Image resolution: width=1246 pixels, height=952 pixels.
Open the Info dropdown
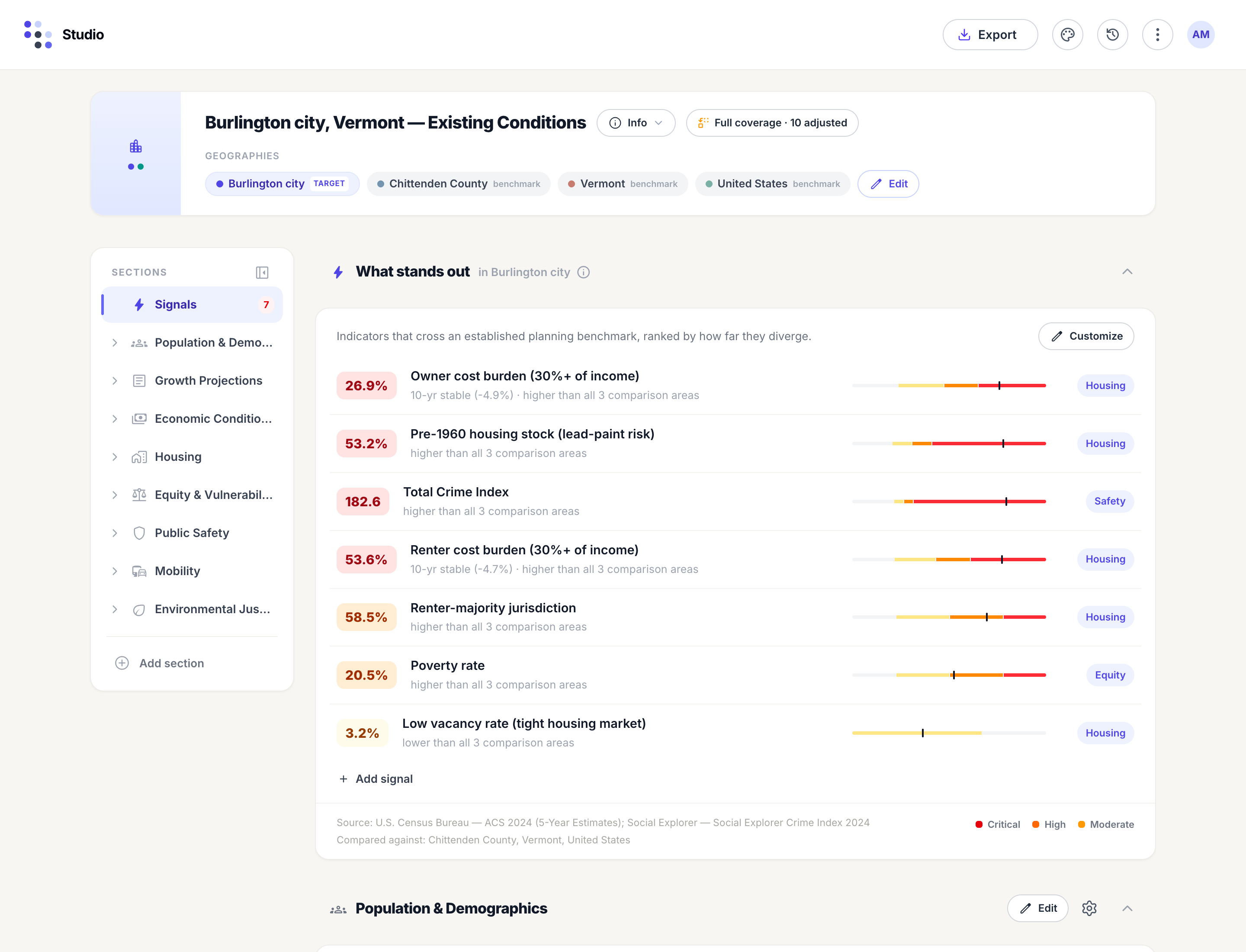point(636,123)
